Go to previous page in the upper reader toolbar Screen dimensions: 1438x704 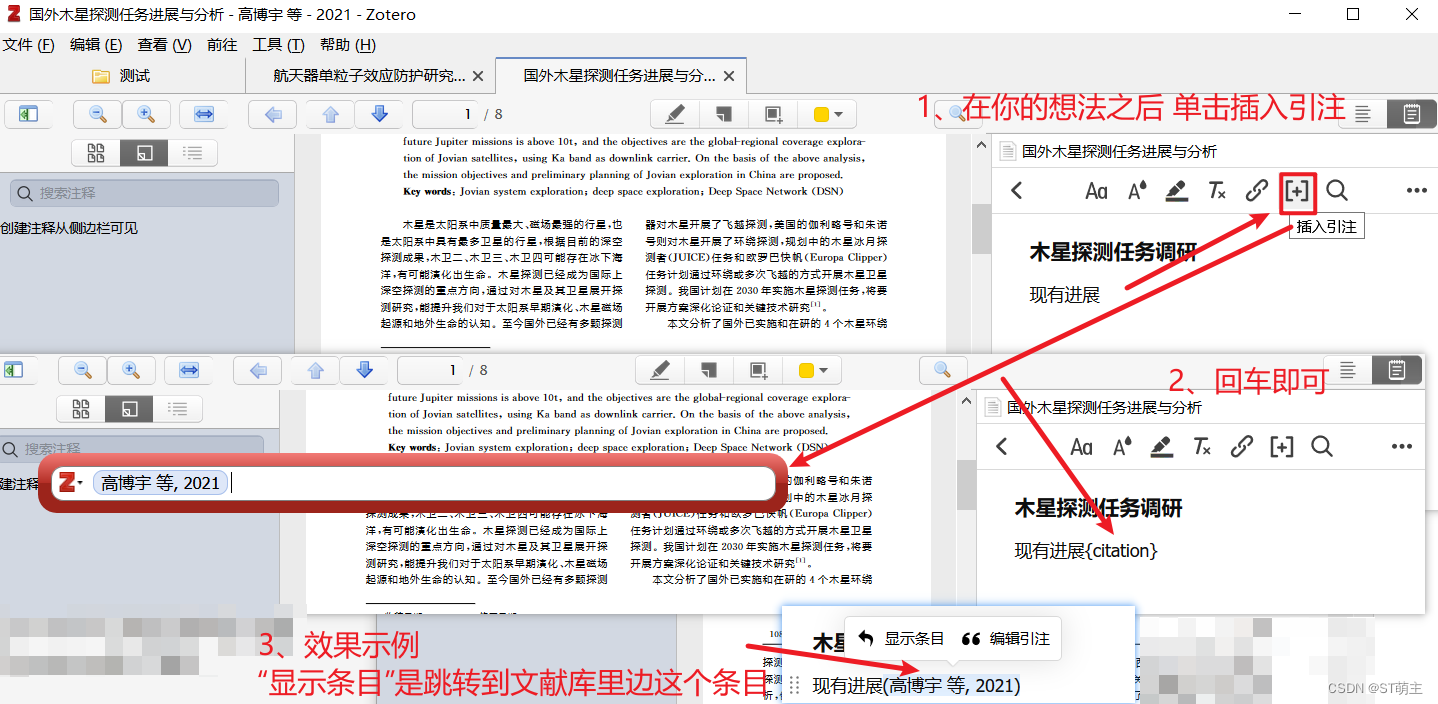(x=331, y=114)
